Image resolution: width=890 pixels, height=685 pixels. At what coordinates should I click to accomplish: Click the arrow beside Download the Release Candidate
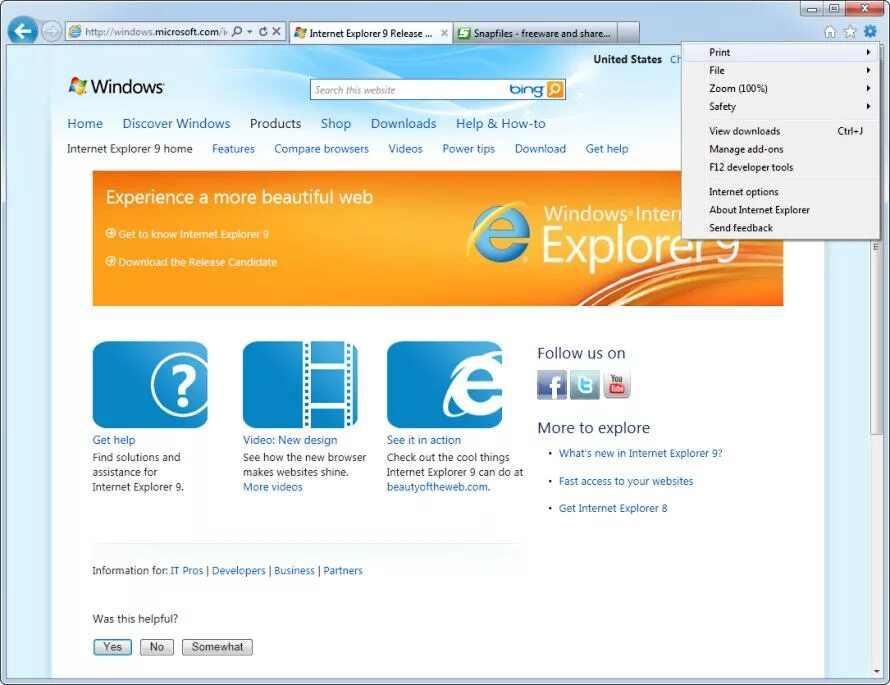(111, 261)
